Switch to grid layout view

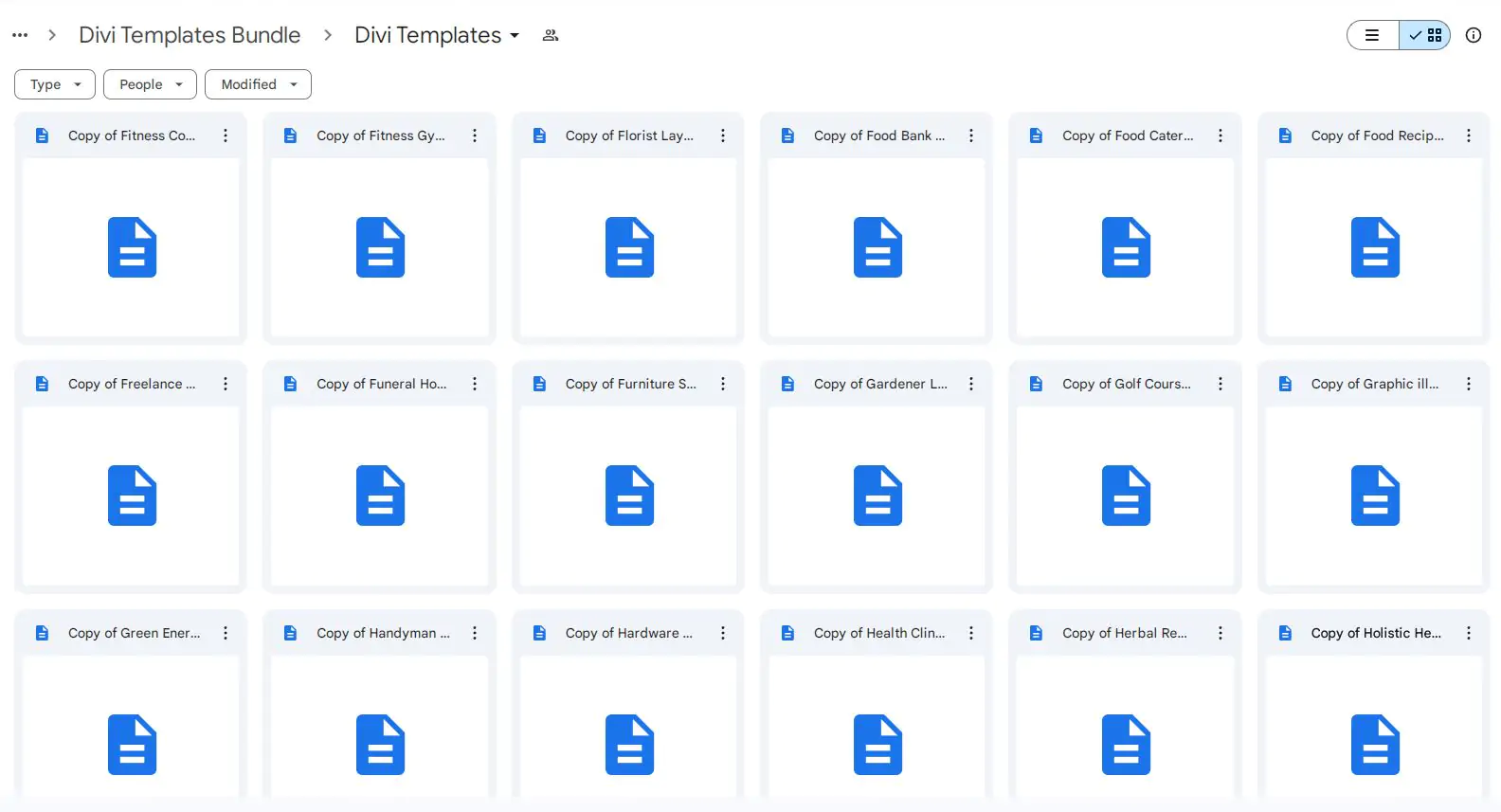1425,35
